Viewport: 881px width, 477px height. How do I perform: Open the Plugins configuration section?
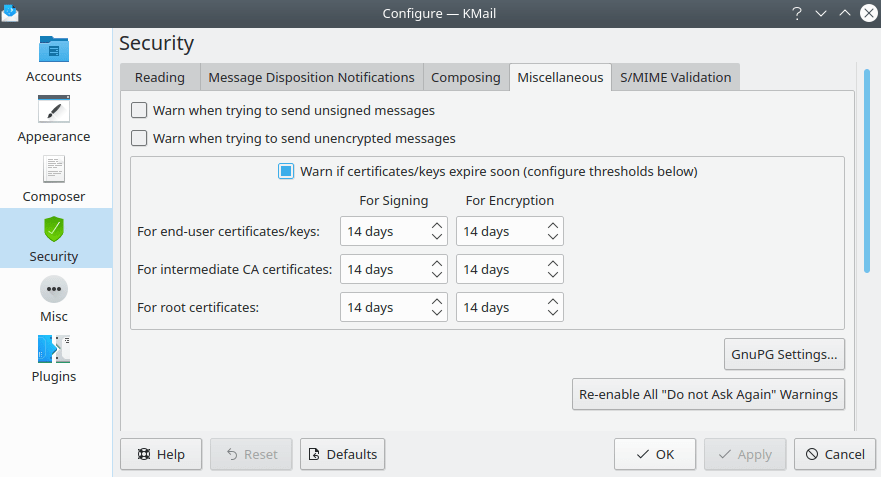(x=54, y=360)
